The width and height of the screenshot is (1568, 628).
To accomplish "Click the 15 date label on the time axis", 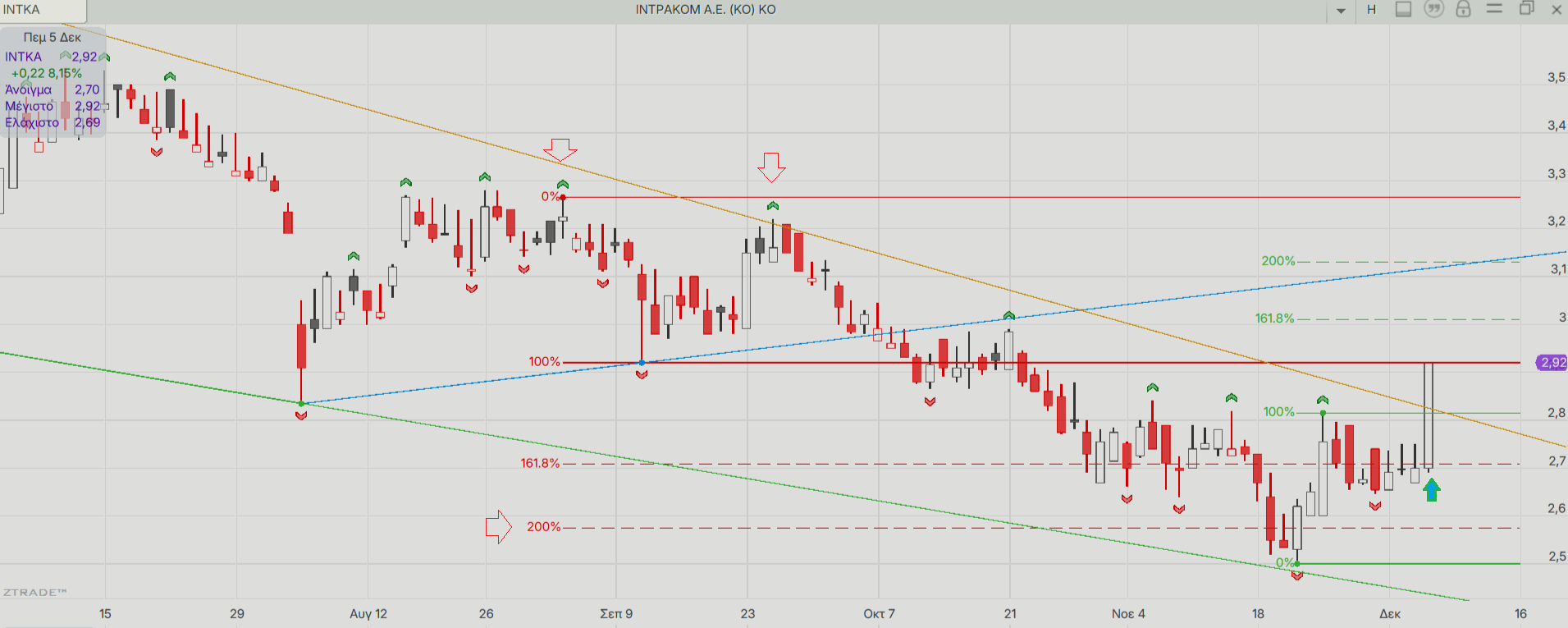I will click(x=105, y=613).
